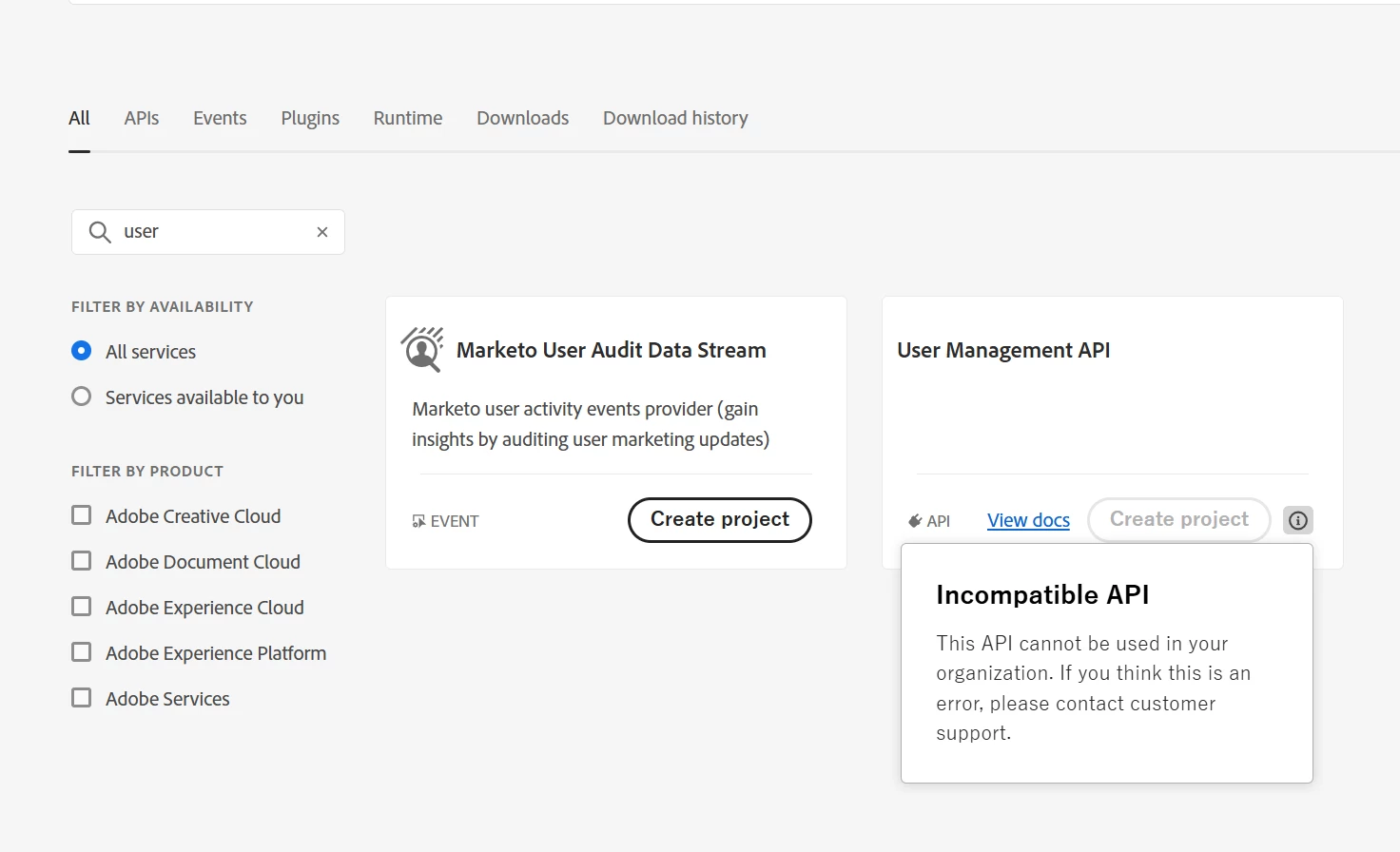Open the Plugins tab

pos(310,118)
